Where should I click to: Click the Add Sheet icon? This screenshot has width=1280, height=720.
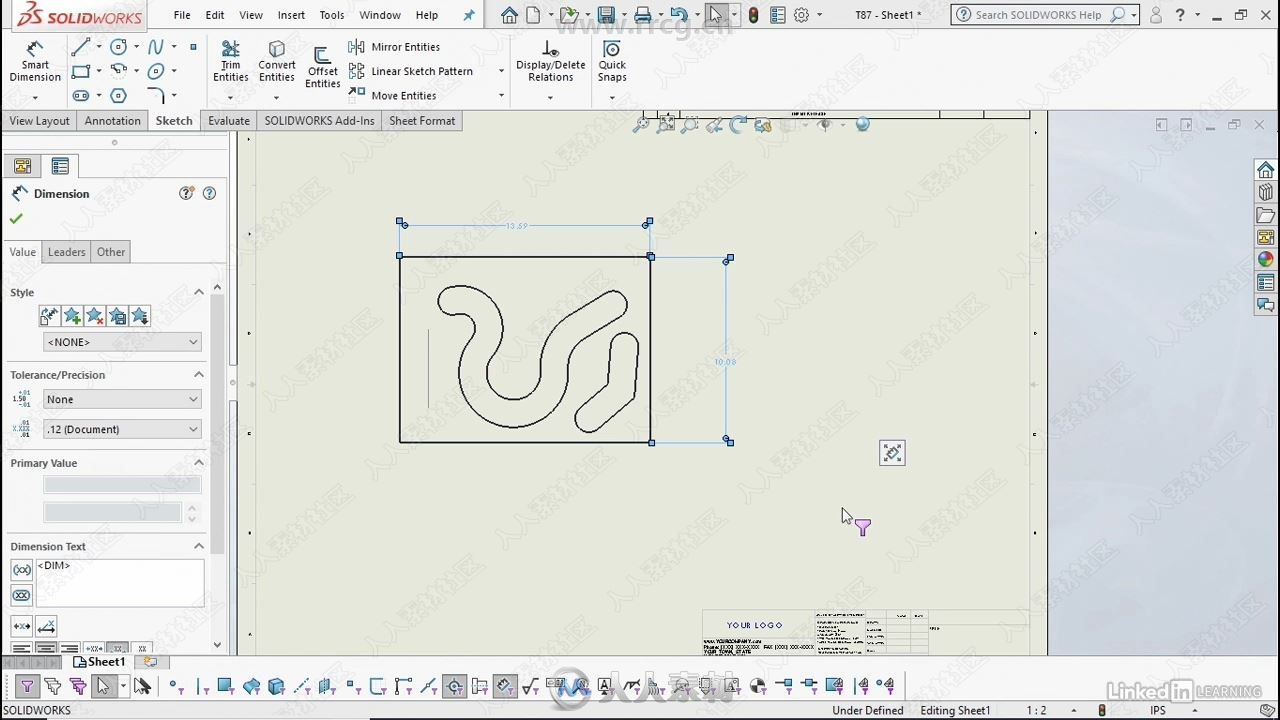150,662
